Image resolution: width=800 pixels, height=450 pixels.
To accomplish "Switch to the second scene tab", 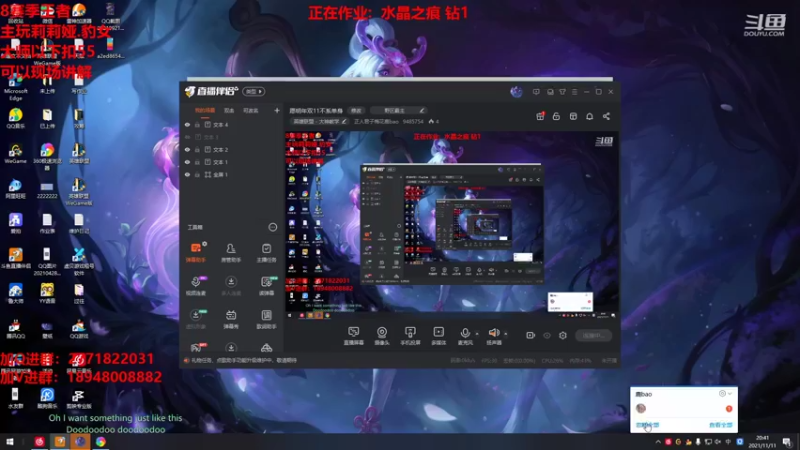I will pos(229,110).
